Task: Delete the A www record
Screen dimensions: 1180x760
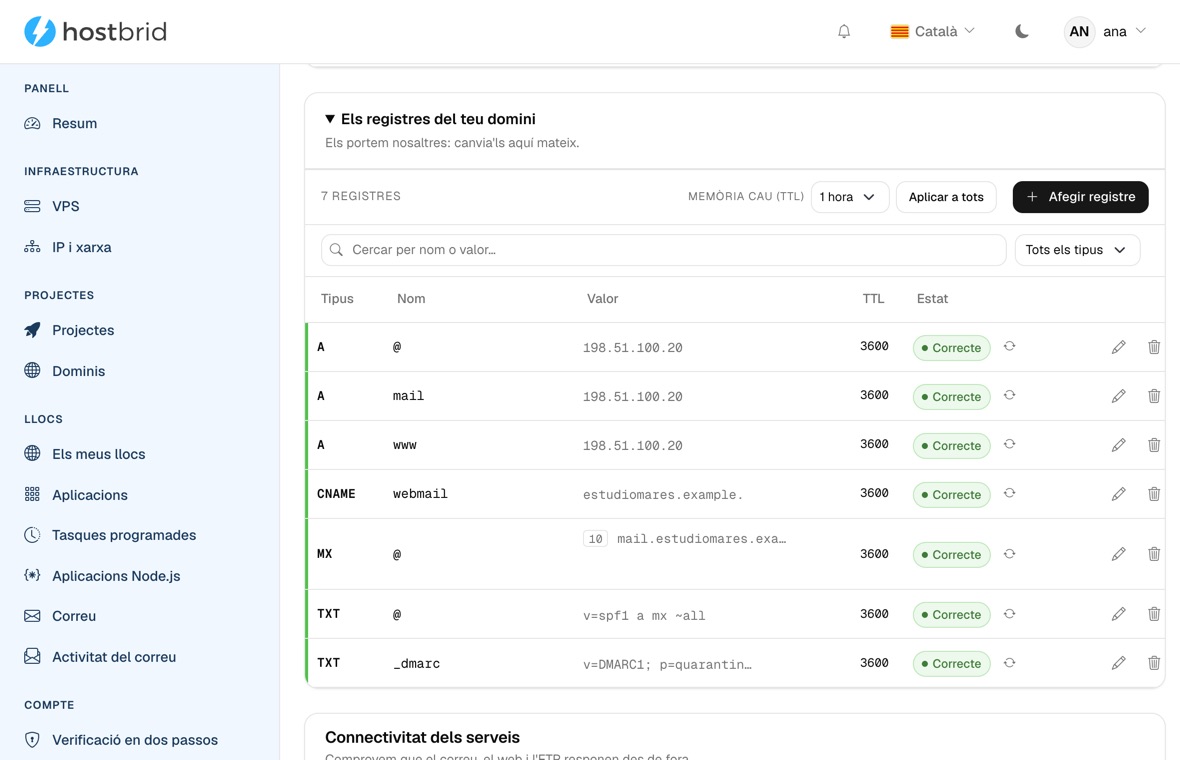Action: [x=1154, y=445]
